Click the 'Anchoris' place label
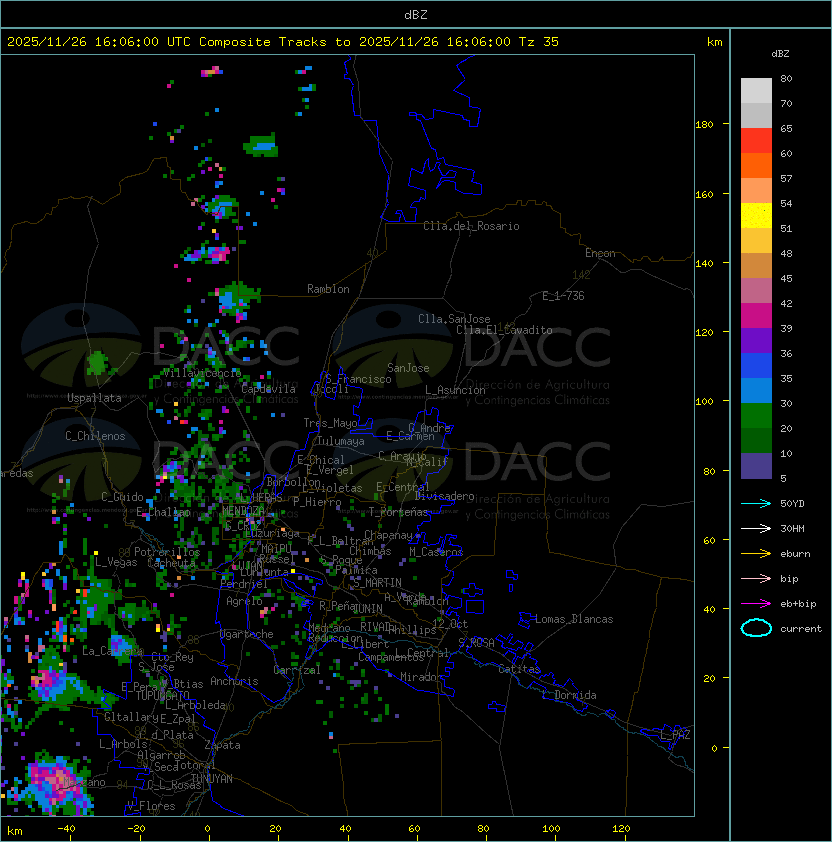 click(234, 681)
